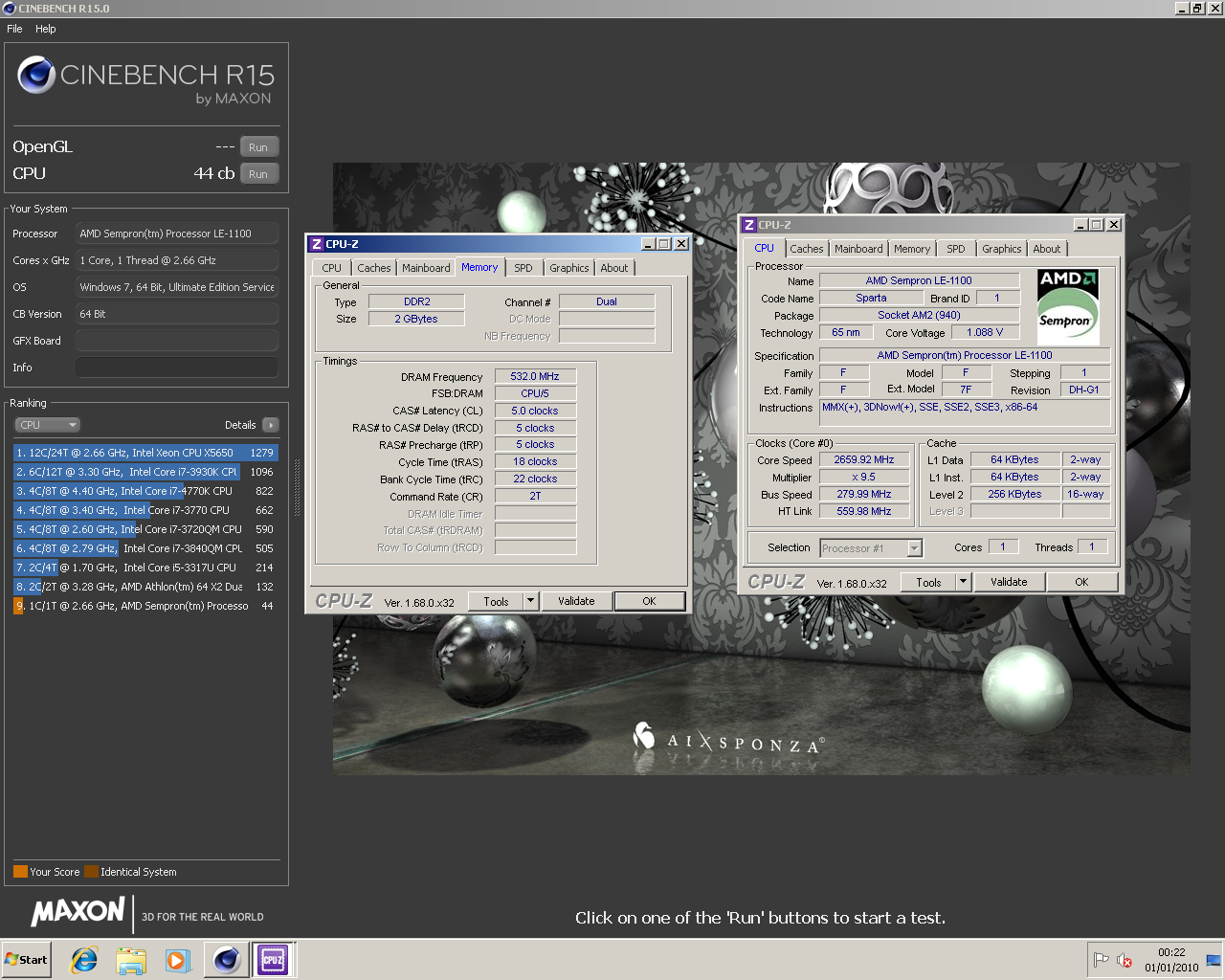Open About tab in right CPU-Z window
This screenshot has height=980, width=1225.
pos(1047,249)
